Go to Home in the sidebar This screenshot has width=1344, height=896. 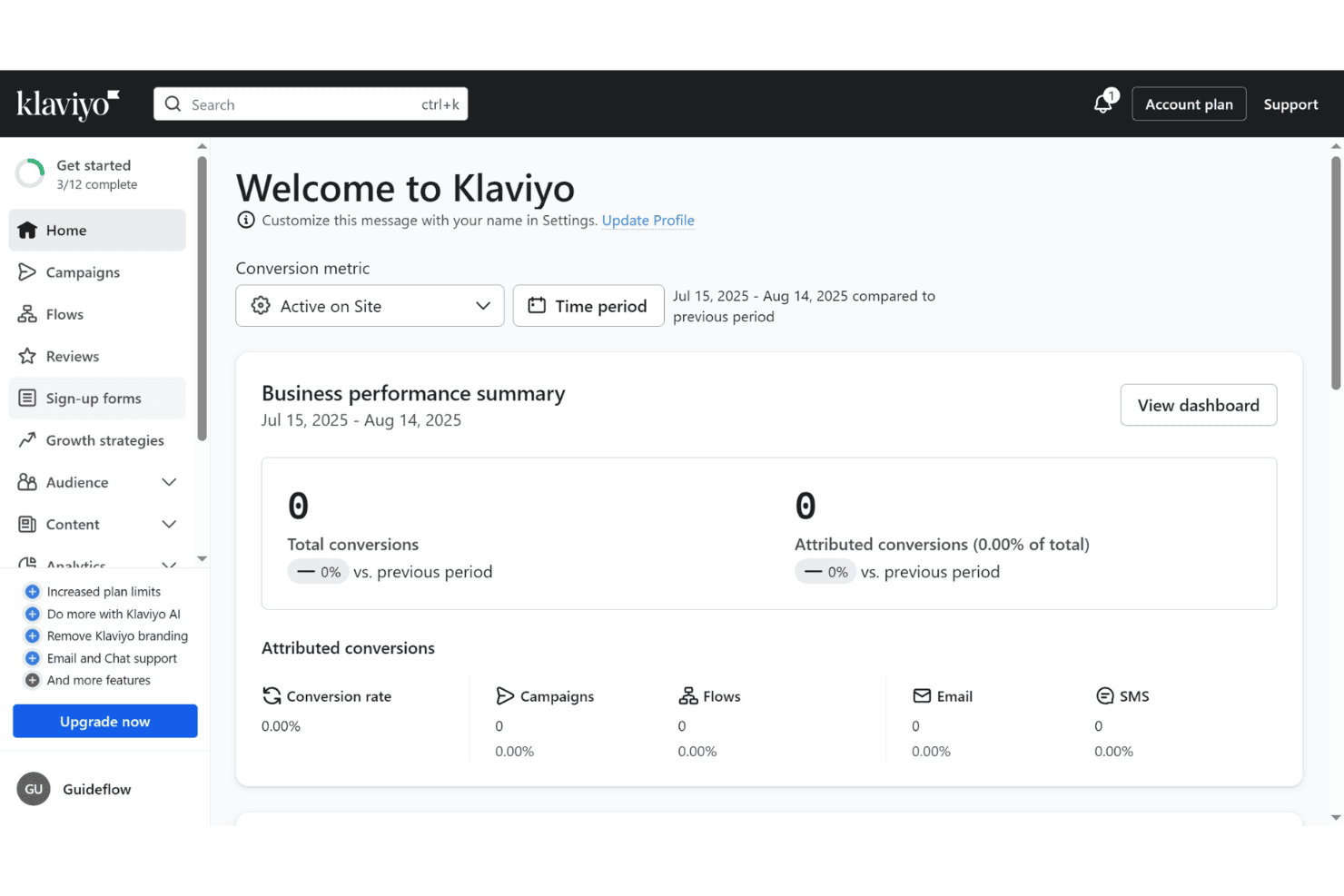97,231
